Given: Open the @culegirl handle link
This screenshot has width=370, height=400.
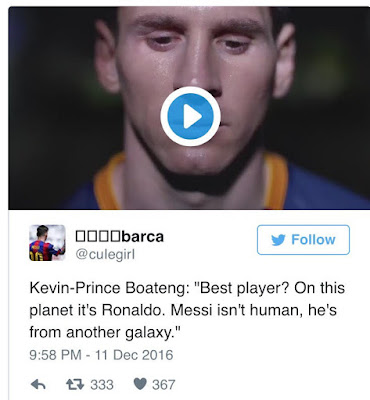Looking at the screenshot, I should (x=105, y=255).
